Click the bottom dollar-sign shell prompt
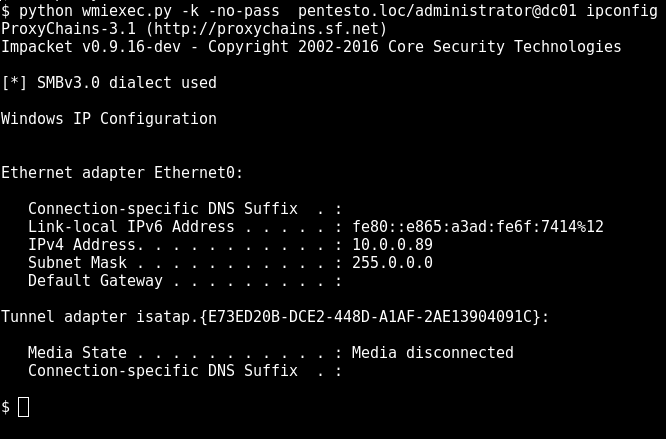Screen dimensions: 666x439 [6, 407]
